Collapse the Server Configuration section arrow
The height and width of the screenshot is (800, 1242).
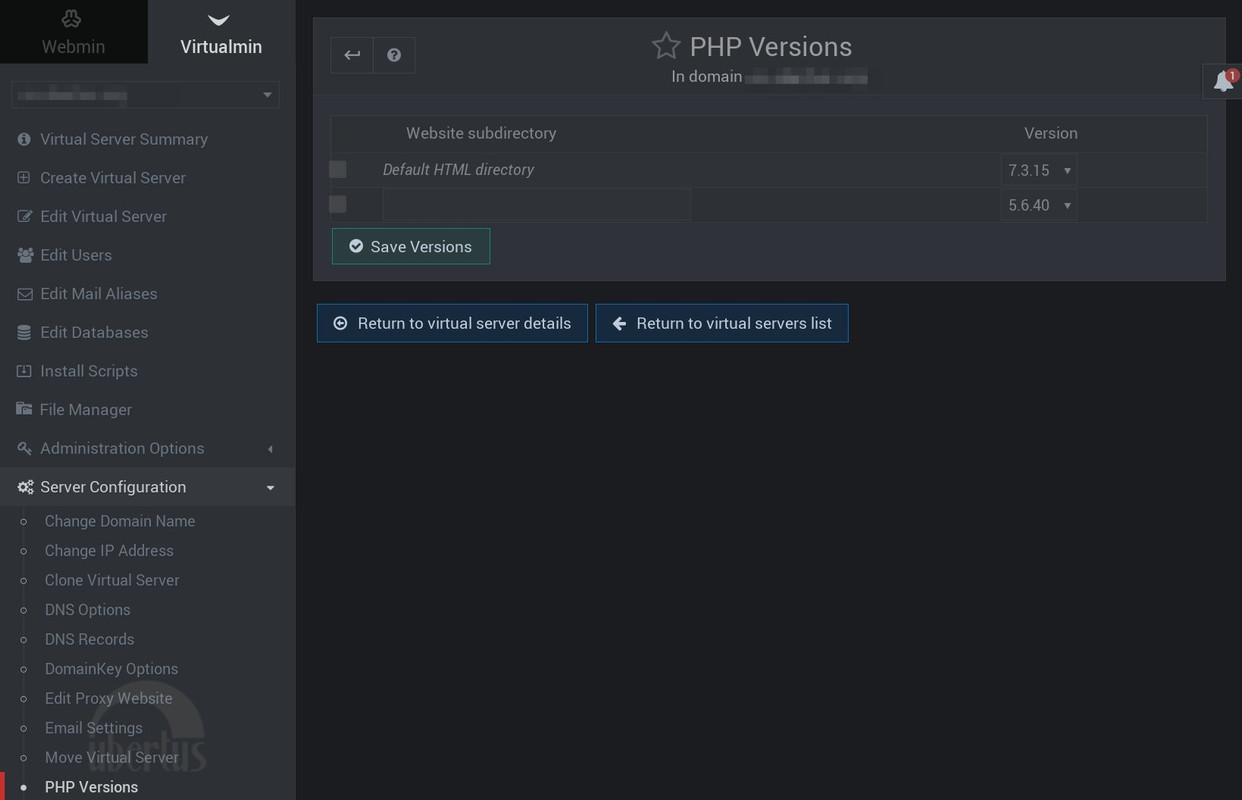(270, 488)
